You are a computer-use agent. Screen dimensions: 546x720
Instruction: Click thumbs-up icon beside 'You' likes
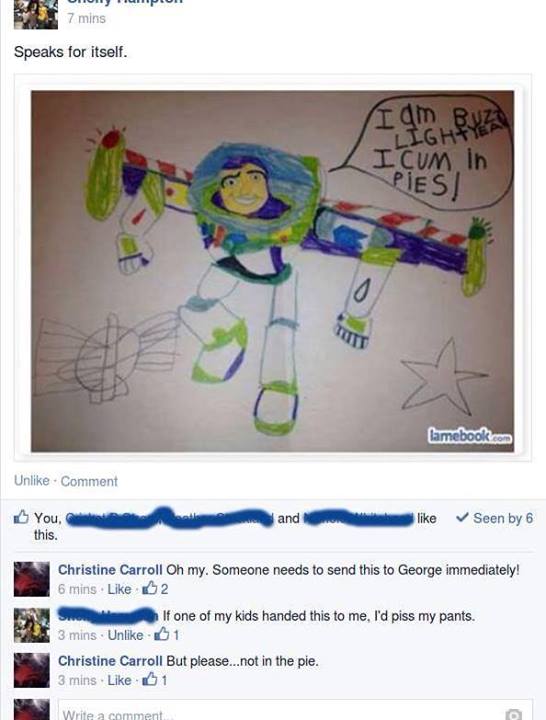point(21,517)
